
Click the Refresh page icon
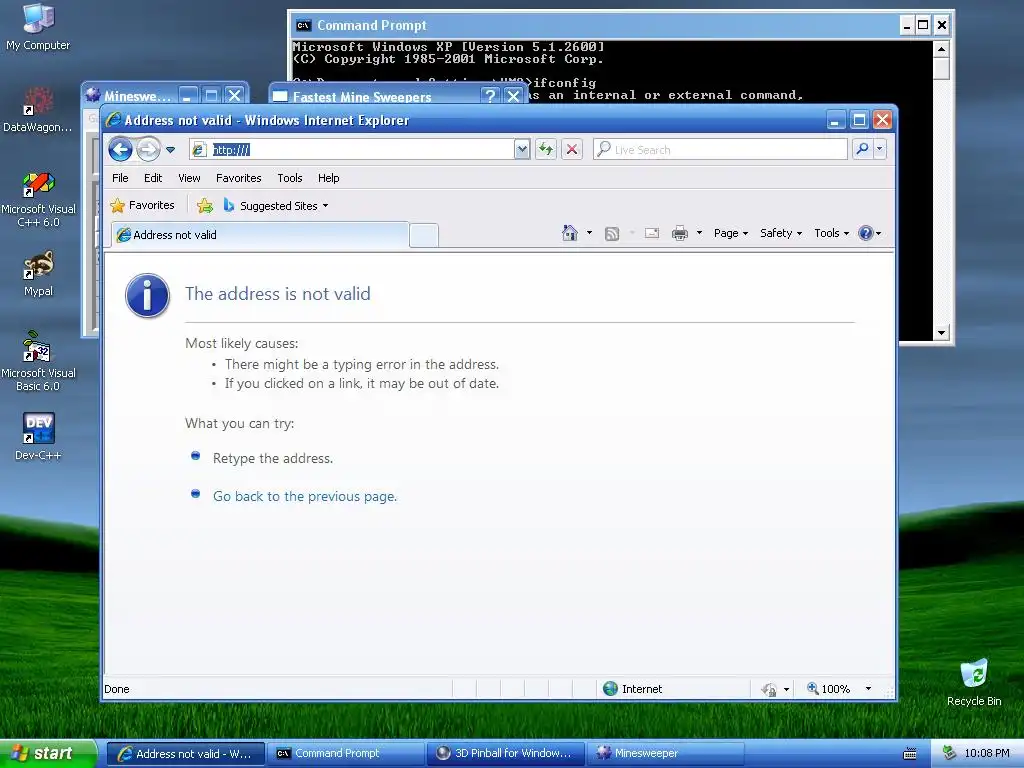[546, 150]
